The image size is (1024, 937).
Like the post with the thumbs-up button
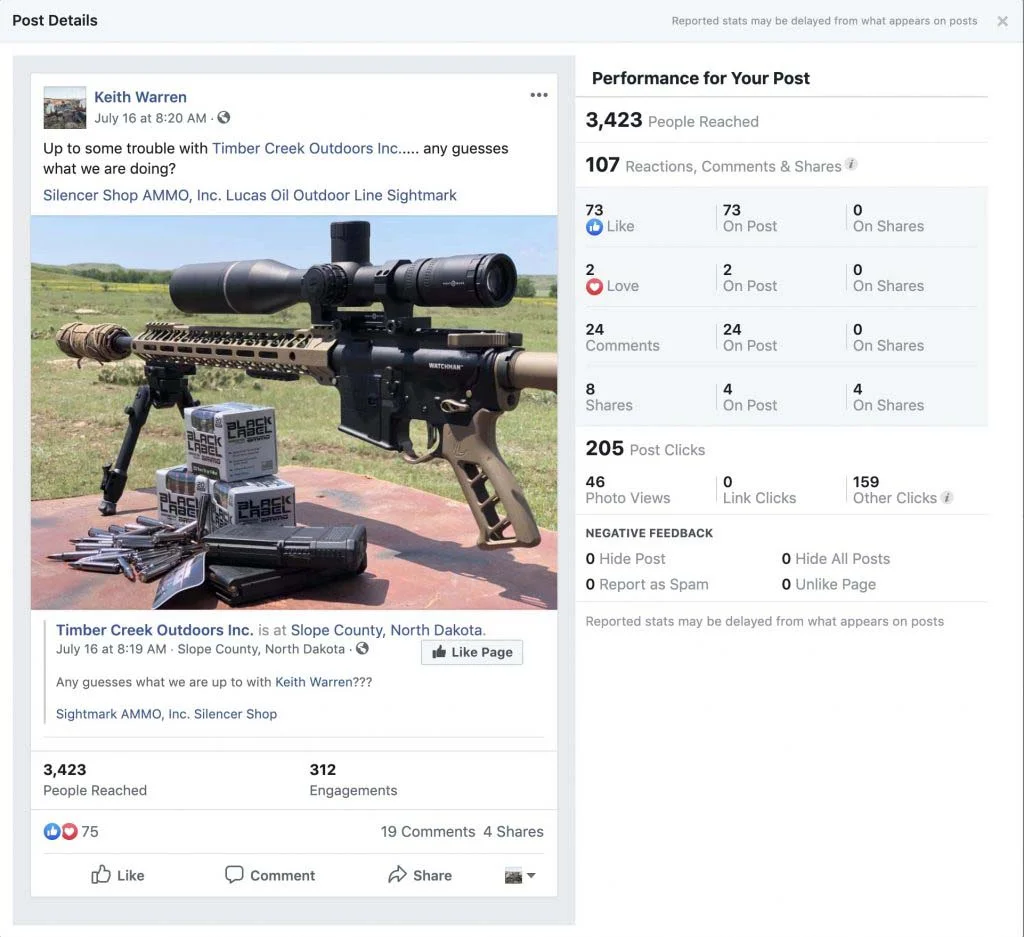click(x=118, y=875)
